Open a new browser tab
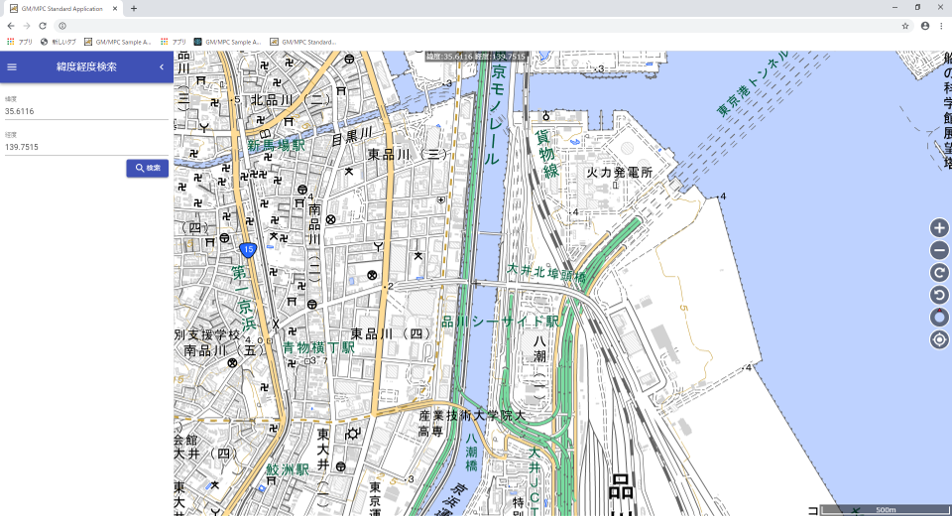Viewport: 952px width, 516px height. [x=134, y=8]
